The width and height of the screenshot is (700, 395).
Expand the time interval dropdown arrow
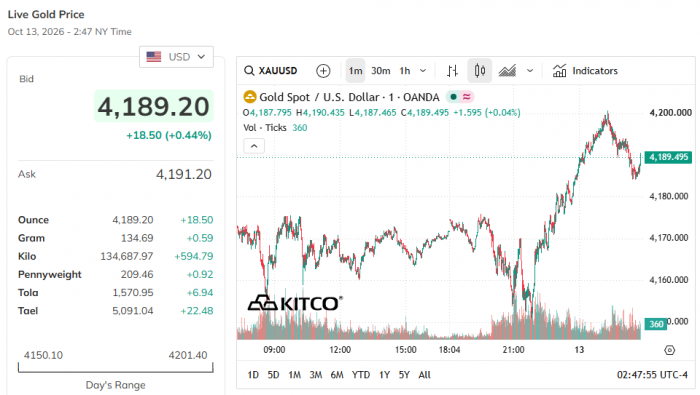(x=423, y=71)
